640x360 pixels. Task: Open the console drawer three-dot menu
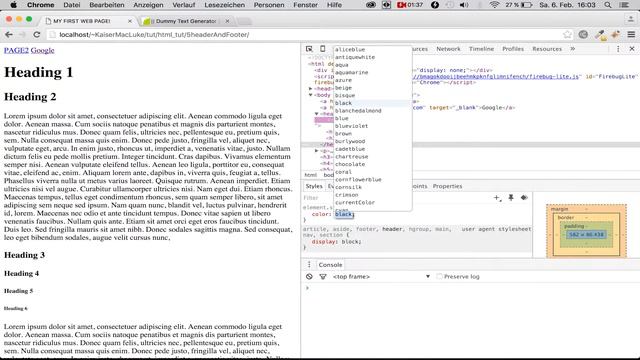309,264
